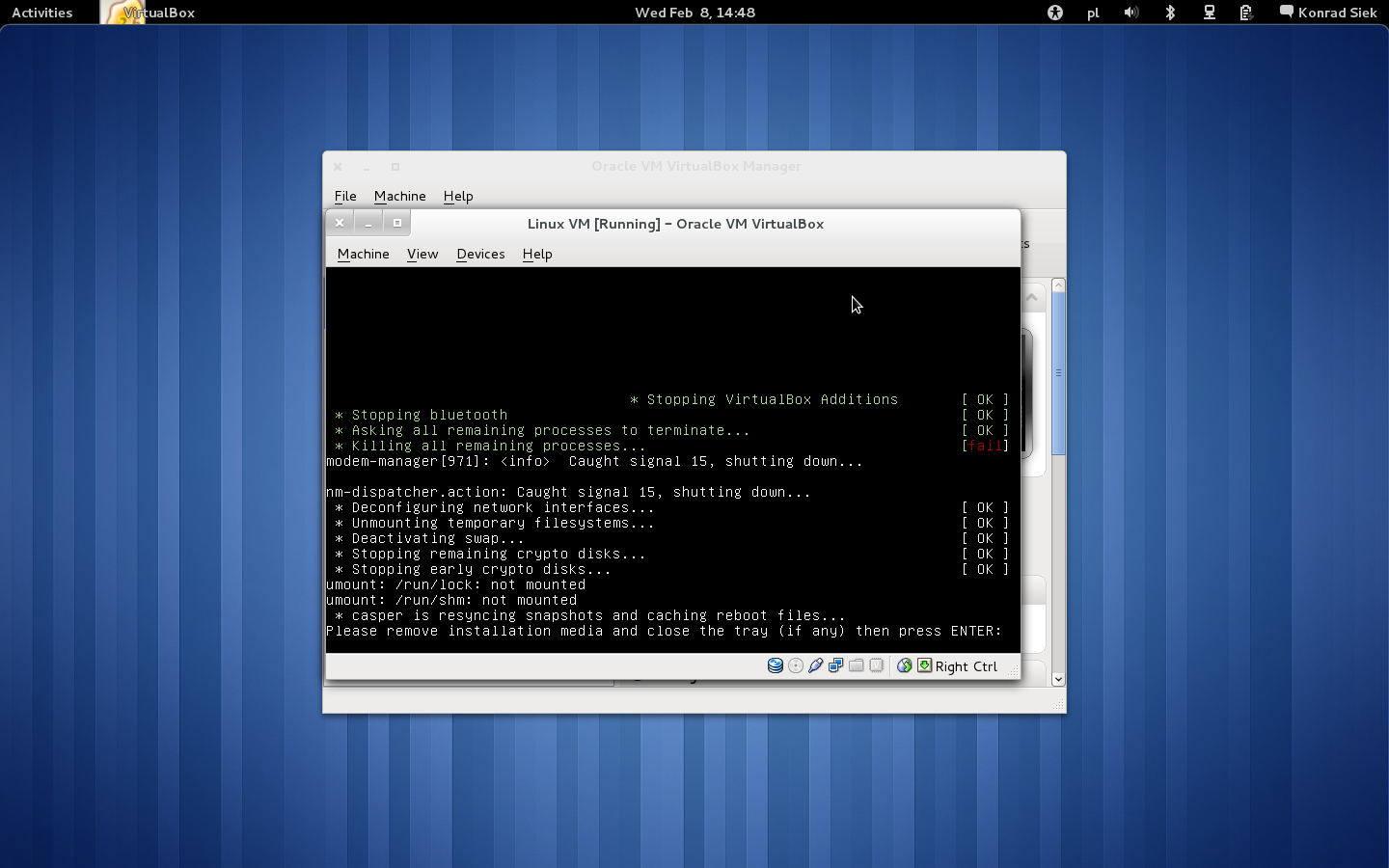Minimize the Linux VM window
1389x868 pixels.
point(368,223)
